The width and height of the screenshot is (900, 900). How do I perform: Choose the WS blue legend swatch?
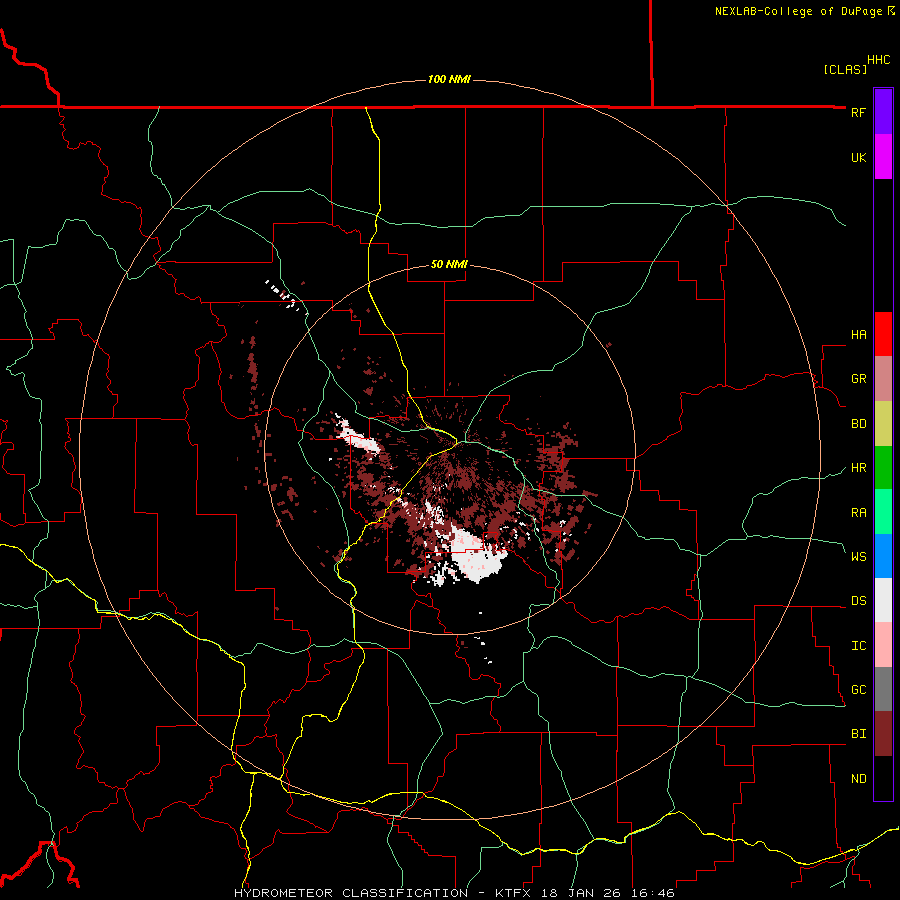point(883,556)
